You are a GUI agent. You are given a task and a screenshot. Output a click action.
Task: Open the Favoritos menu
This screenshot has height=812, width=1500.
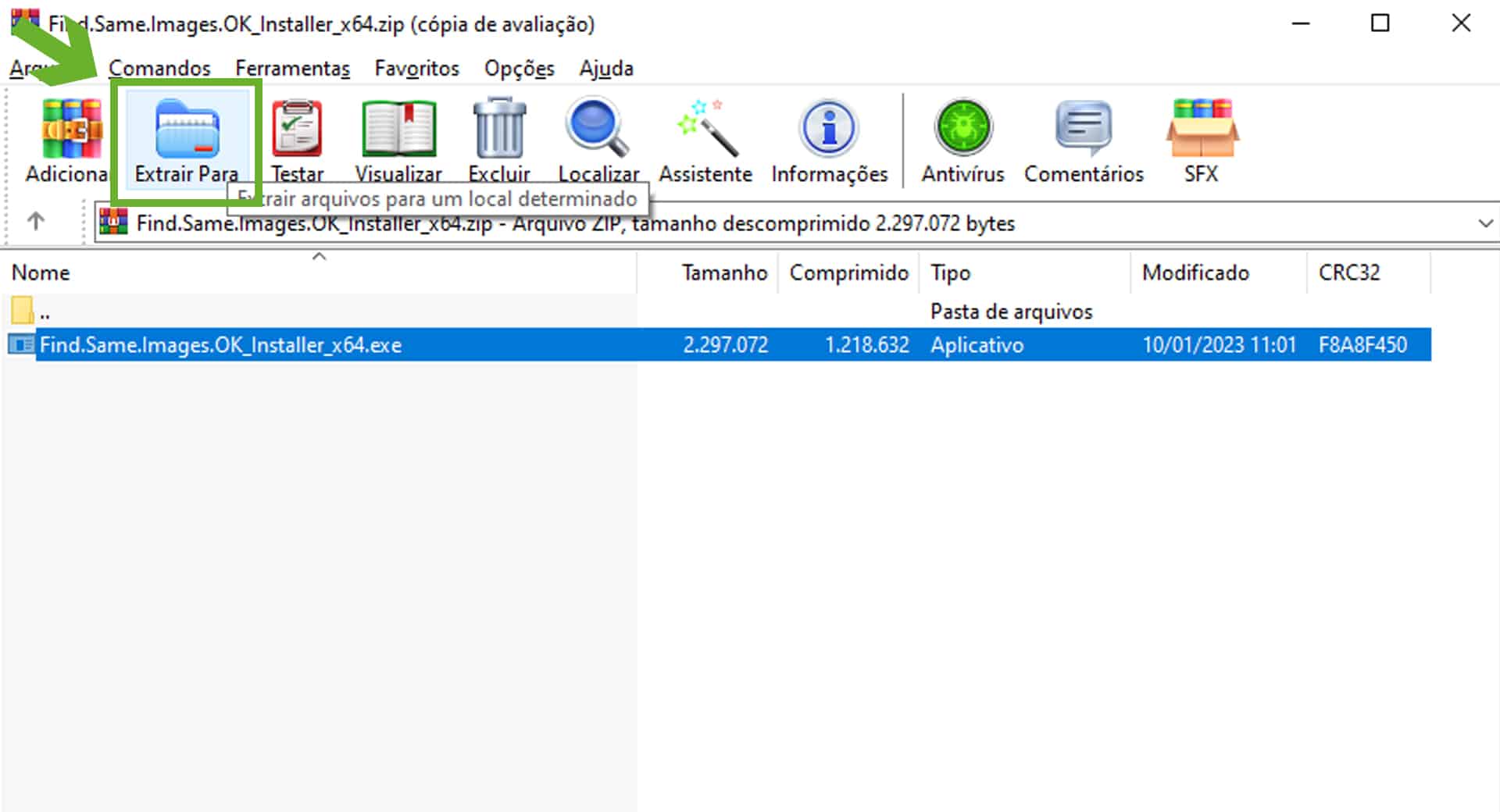click(x=417, y=69)
